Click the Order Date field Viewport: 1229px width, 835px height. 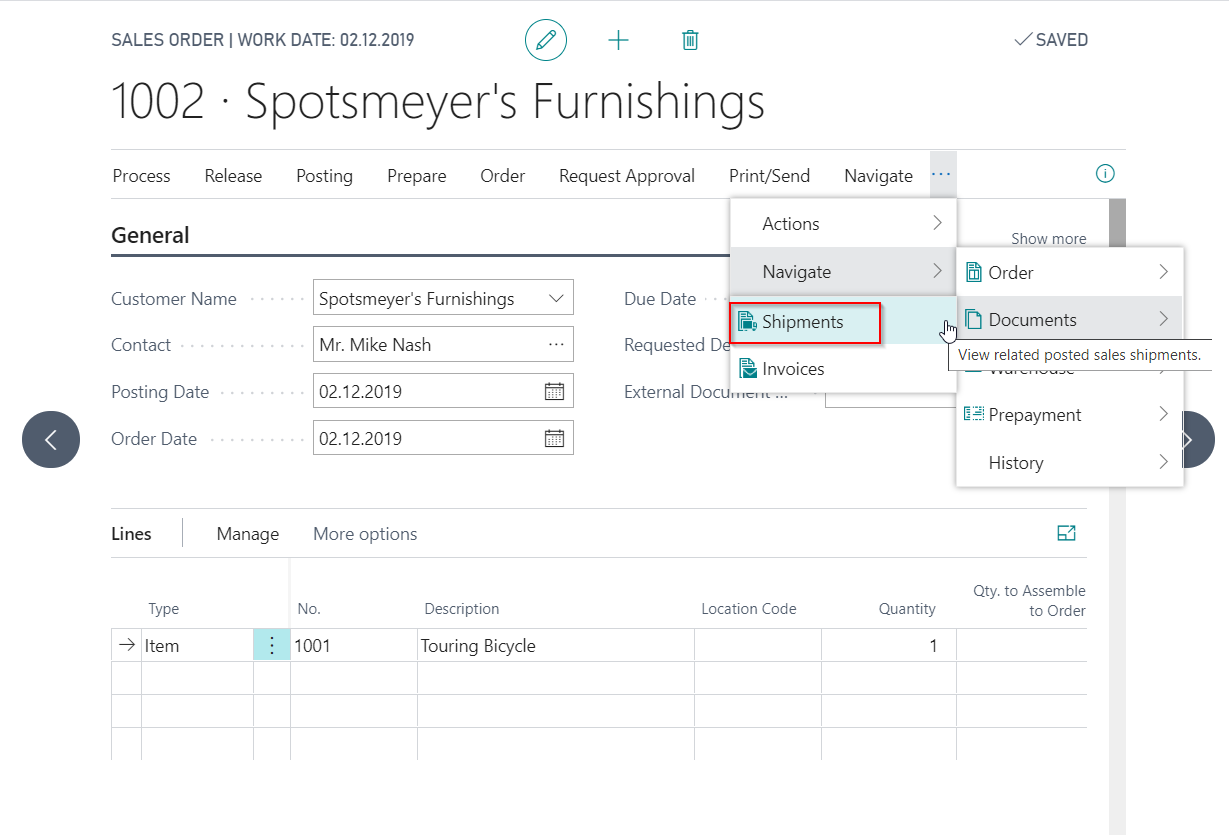pos(443,439)
